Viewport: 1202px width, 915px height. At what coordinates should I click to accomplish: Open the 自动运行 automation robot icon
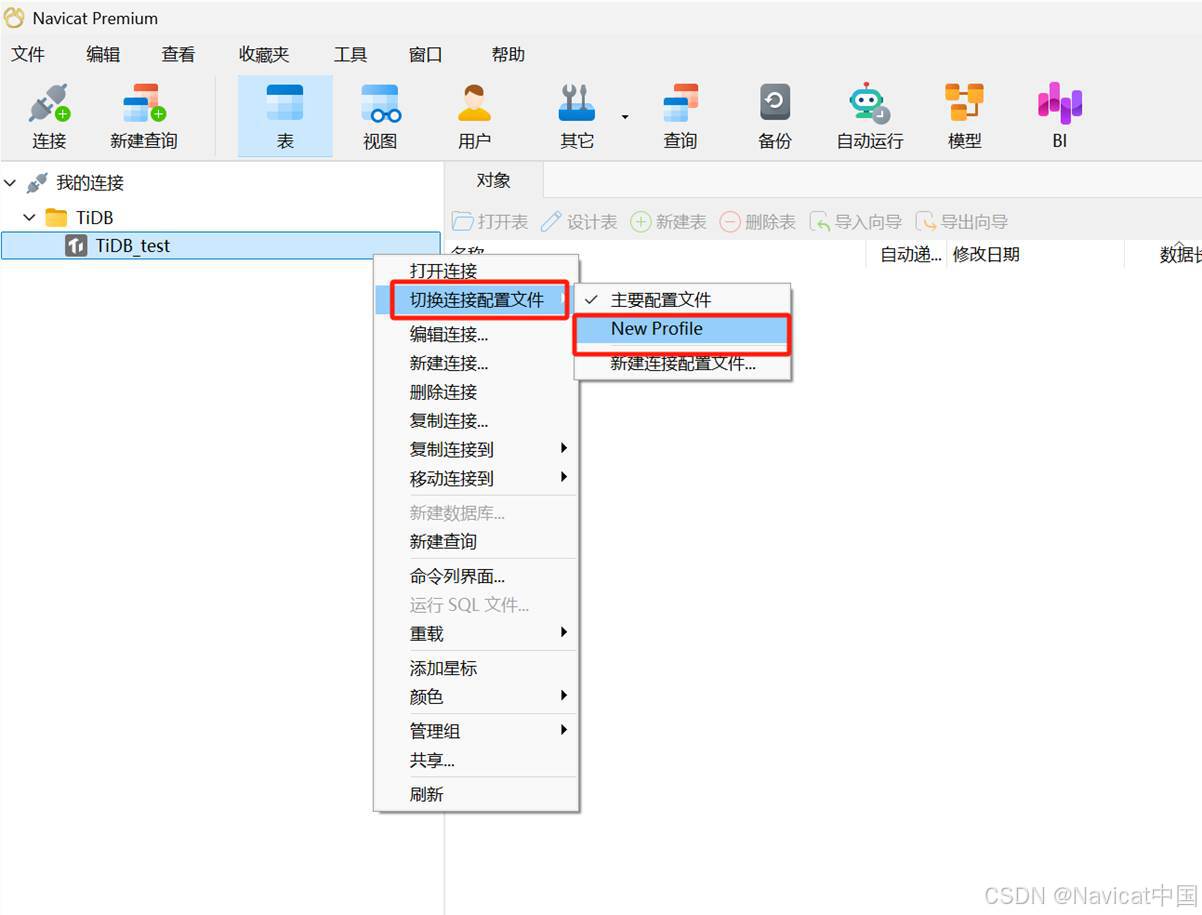869,104
